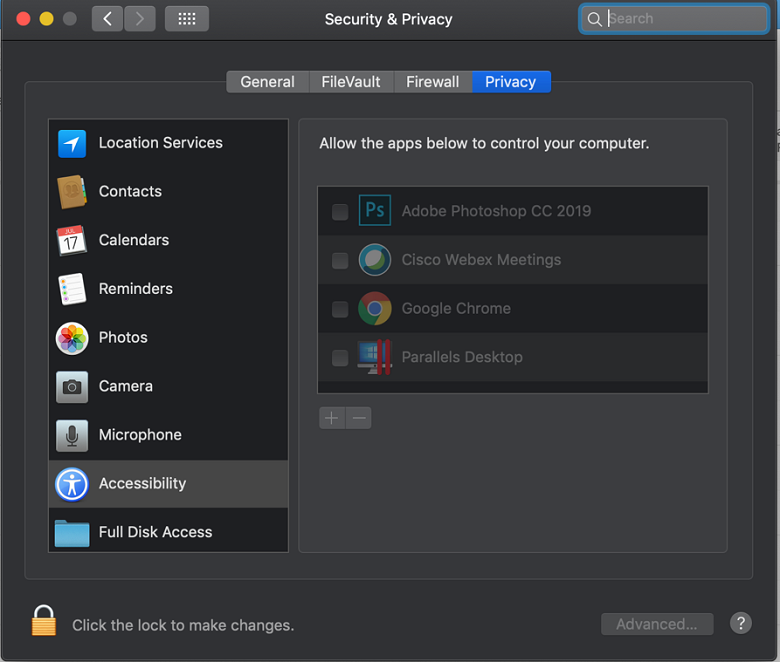Open the Contacts privacy category

pos(130,192)
